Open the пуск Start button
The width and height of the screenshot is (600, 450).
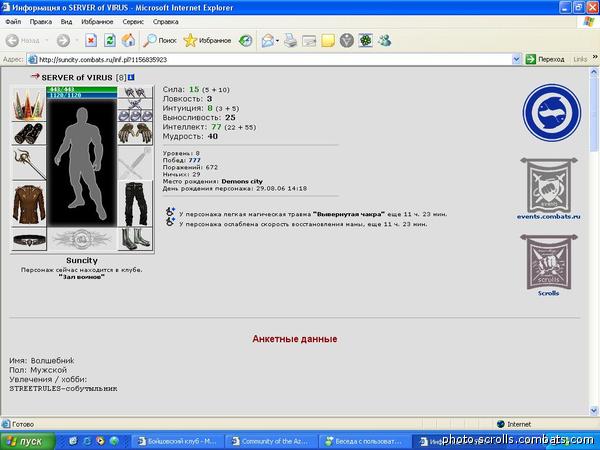click(28, 441)
